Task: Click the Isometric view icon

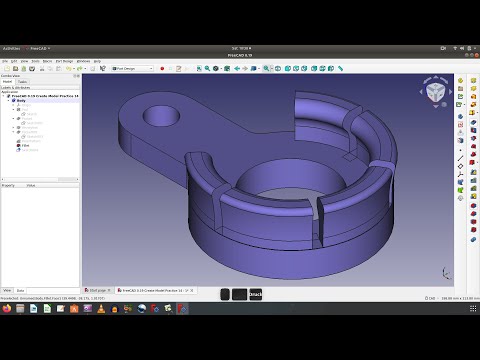Action: (x=278, y=68)
